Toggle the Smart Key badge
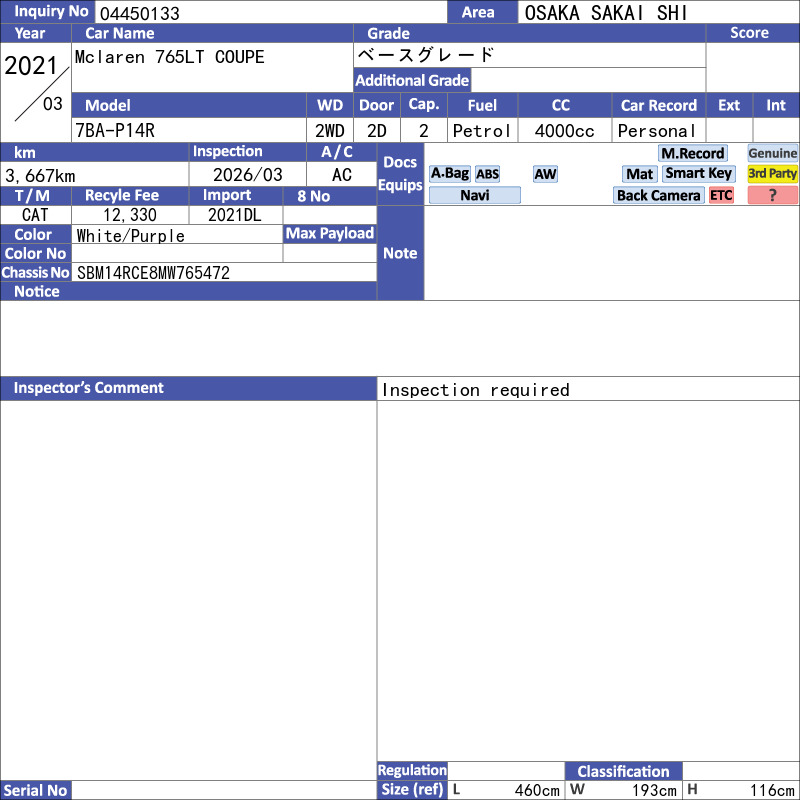Viewport: 800px width, 800px height. (x=699, y=173)
